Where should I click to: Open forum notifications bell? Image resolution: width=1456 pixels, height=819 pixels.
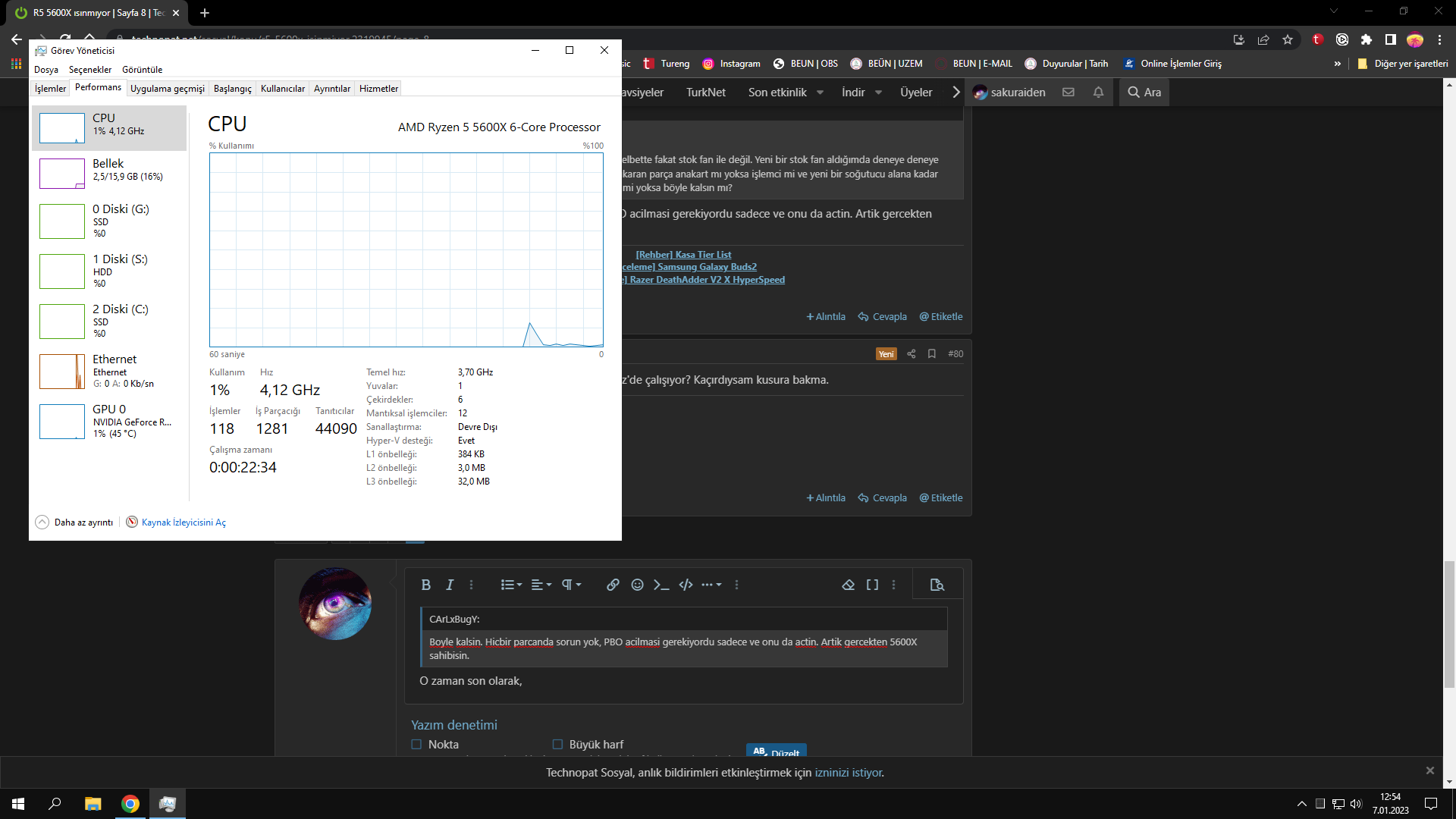pos(1098,93)
